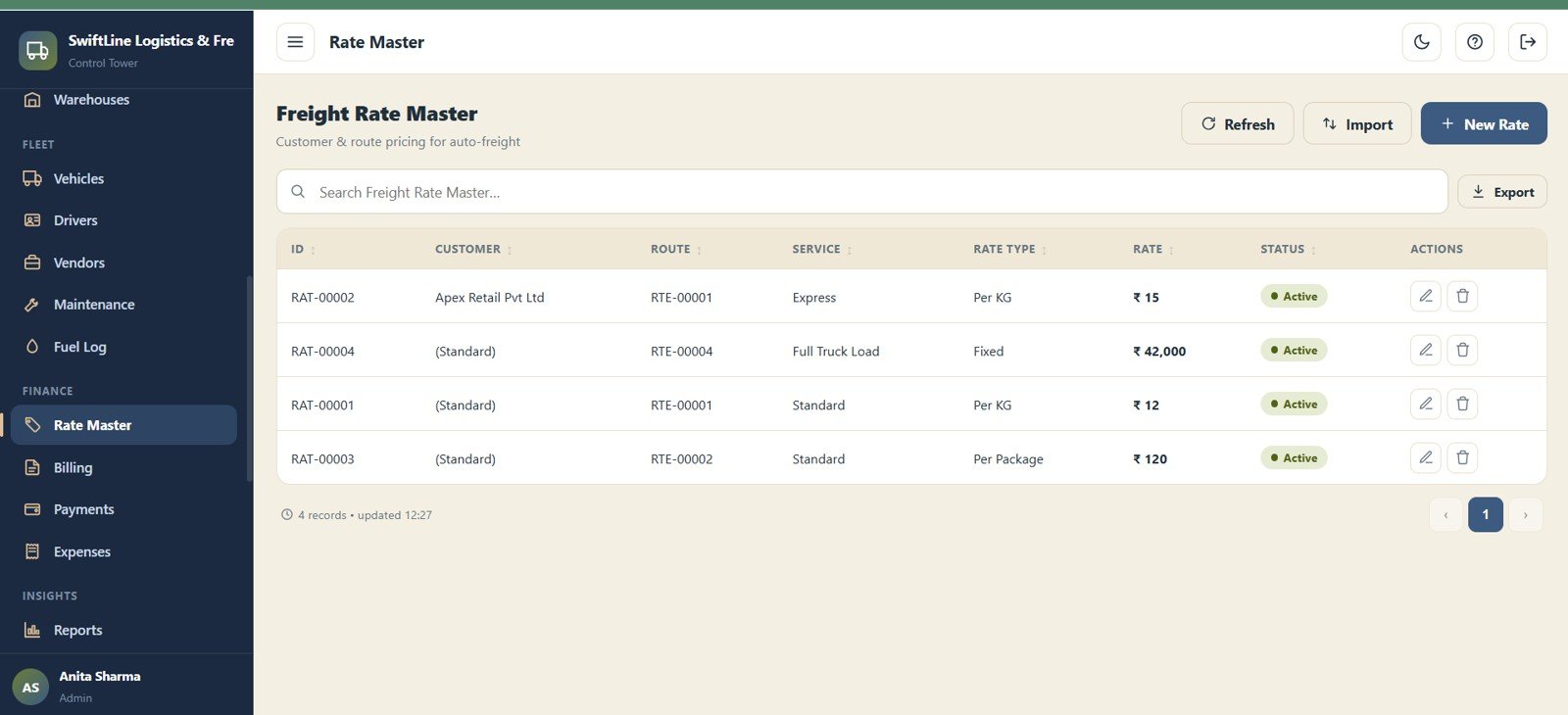The width and height of the screenshot is (1568, 715).
Task: Click Active status badge for RAT-00004
Action: [1294, 350]
